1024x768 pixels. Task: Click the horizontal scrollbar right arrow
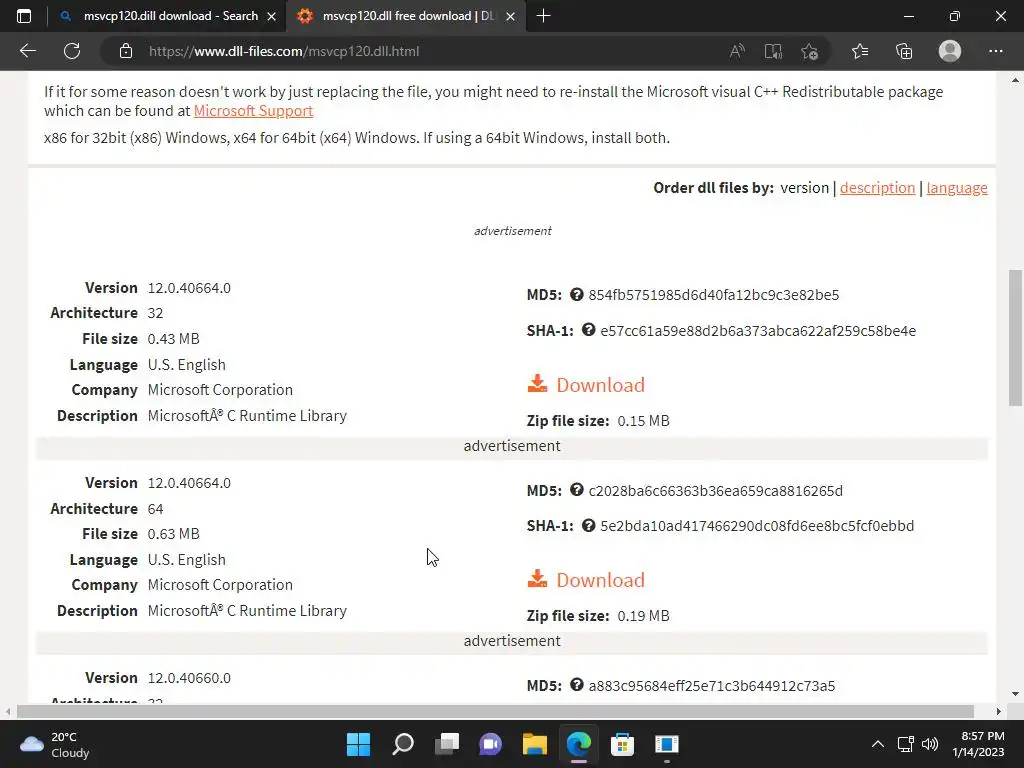point(999,711)
